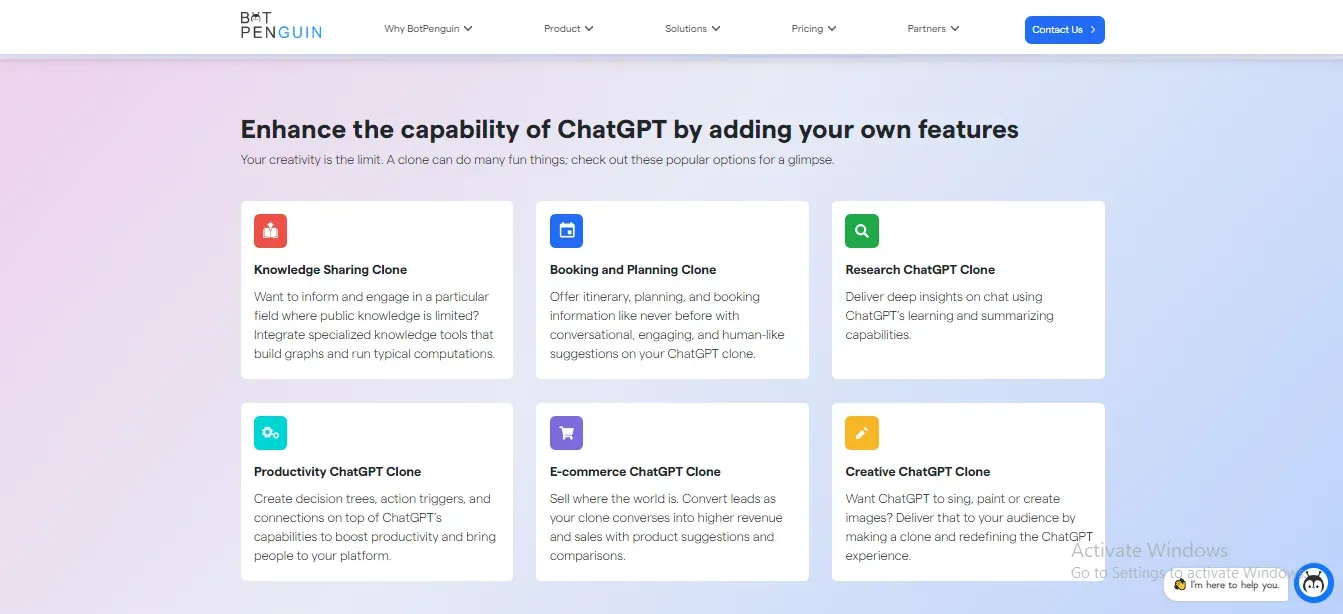Click the red Knowledge Sharing Clone icon
Viewport: 1343px width, 614px height.
[270, 231]
